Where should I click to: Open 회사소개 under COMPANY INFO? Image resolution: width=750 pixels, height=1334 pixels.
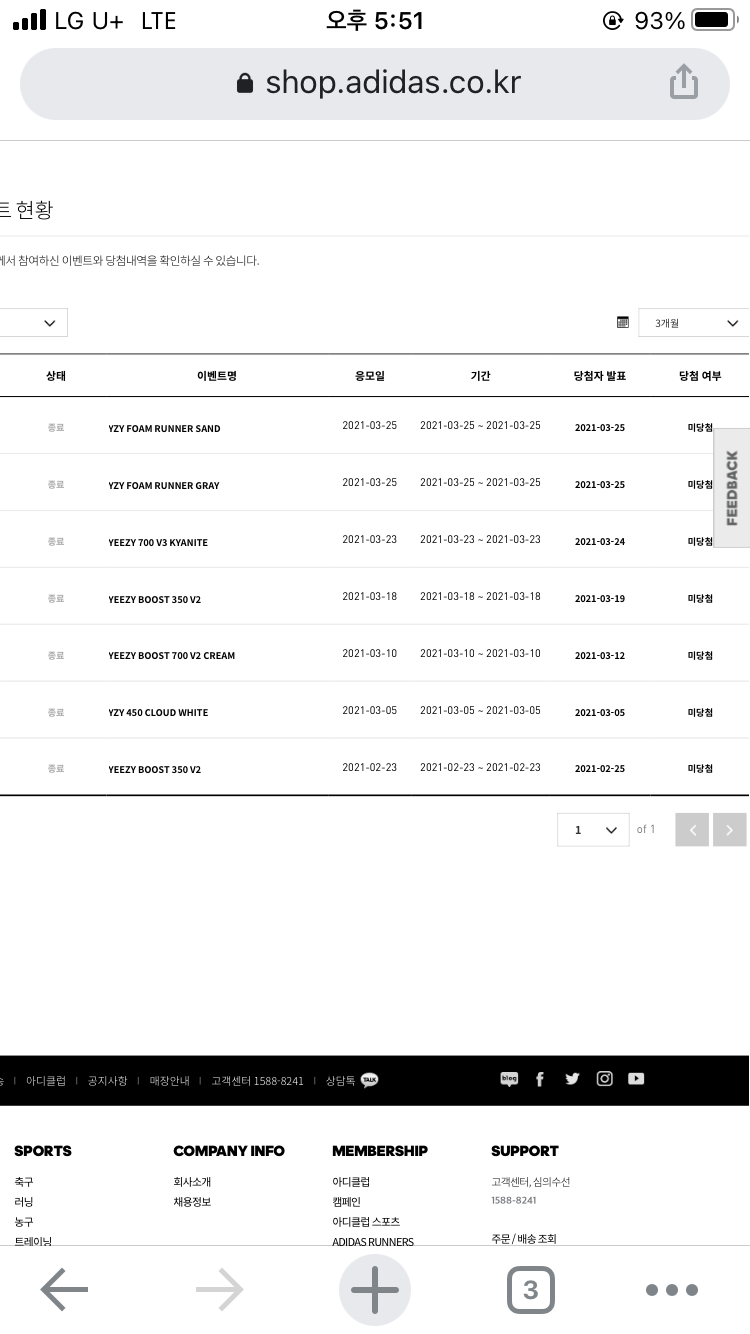[x=192, y=1182]
